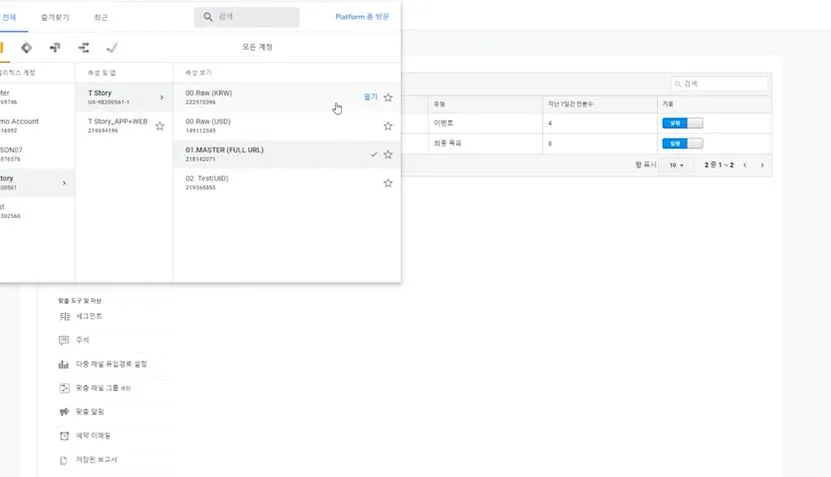Image resolution: width=831 pixels, height=477 pixels.
Task: Click the scheduled emails clock icon
Action: tap(64, 436)
